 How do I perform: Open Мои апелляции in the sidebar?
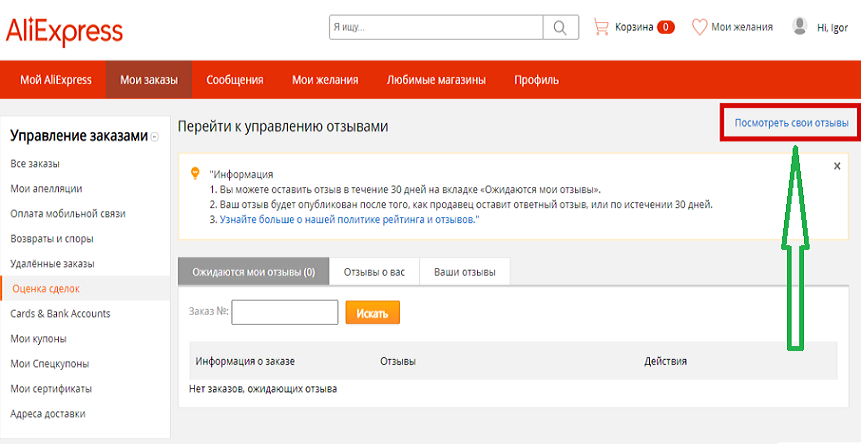point(46,189)
